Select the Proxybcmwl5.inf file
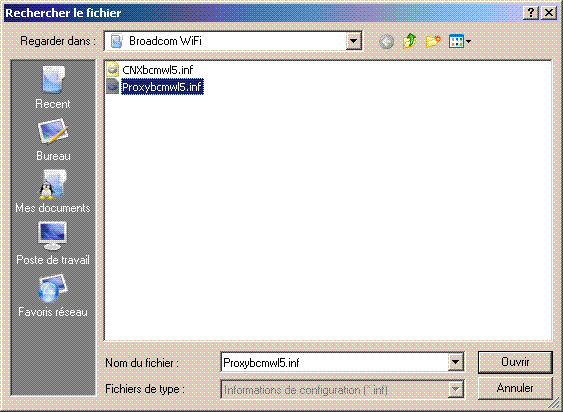Viewport: 563px width, 412px height. [162, 87]
